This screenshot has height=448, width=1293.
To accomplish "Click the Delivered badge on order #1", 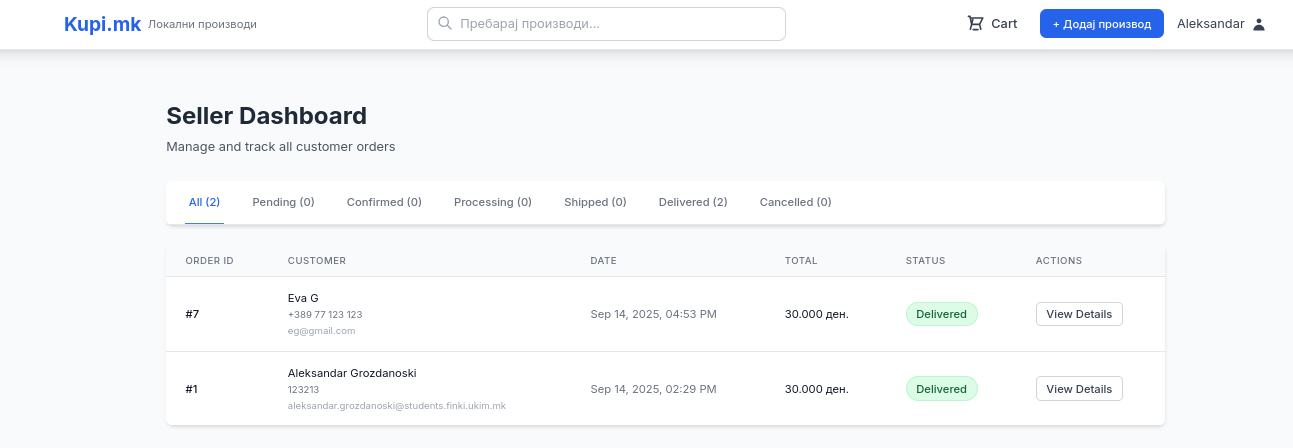I will click(x=941, y=389).
